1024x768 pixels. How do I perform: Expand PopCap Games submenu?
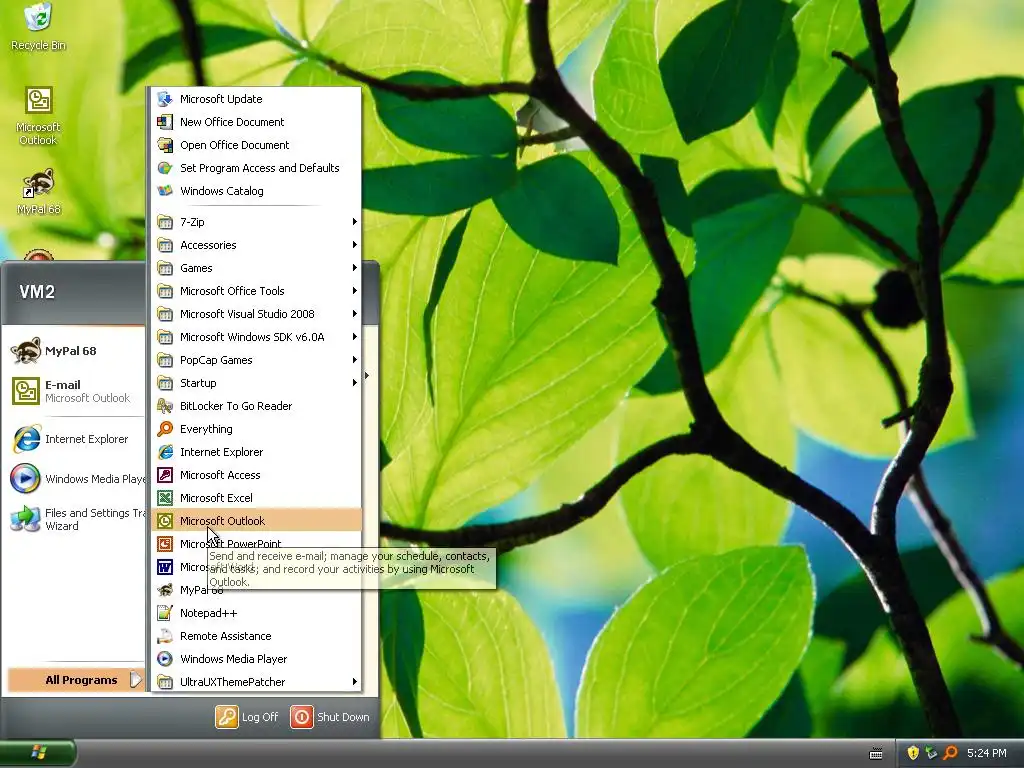coord(256,360)
